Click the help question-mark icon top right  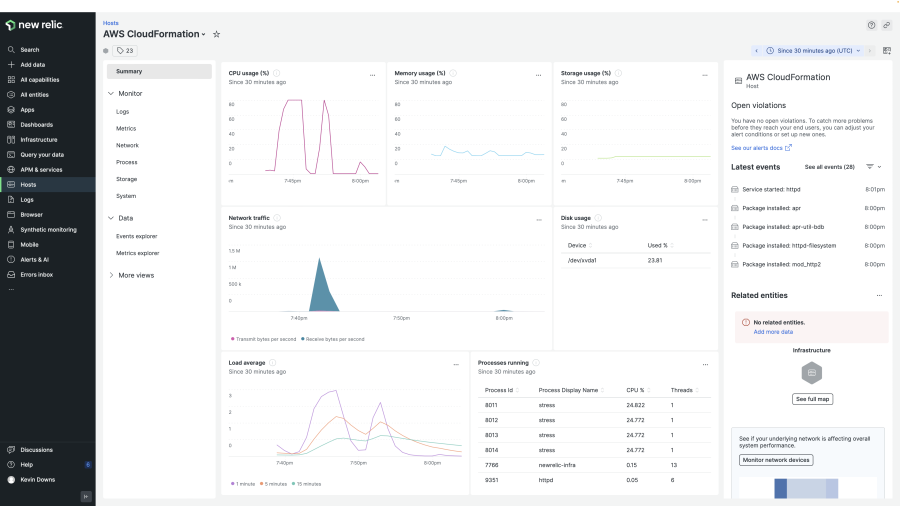click(871, 25)
